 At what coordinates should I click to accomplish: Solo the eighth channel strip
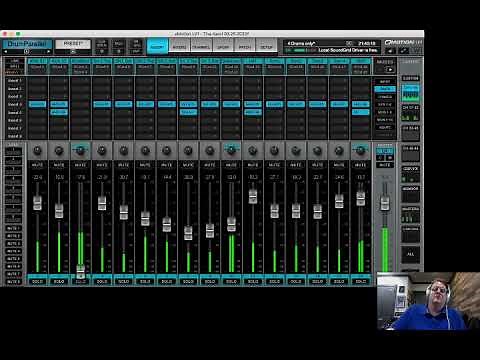[x=188, y=281]
